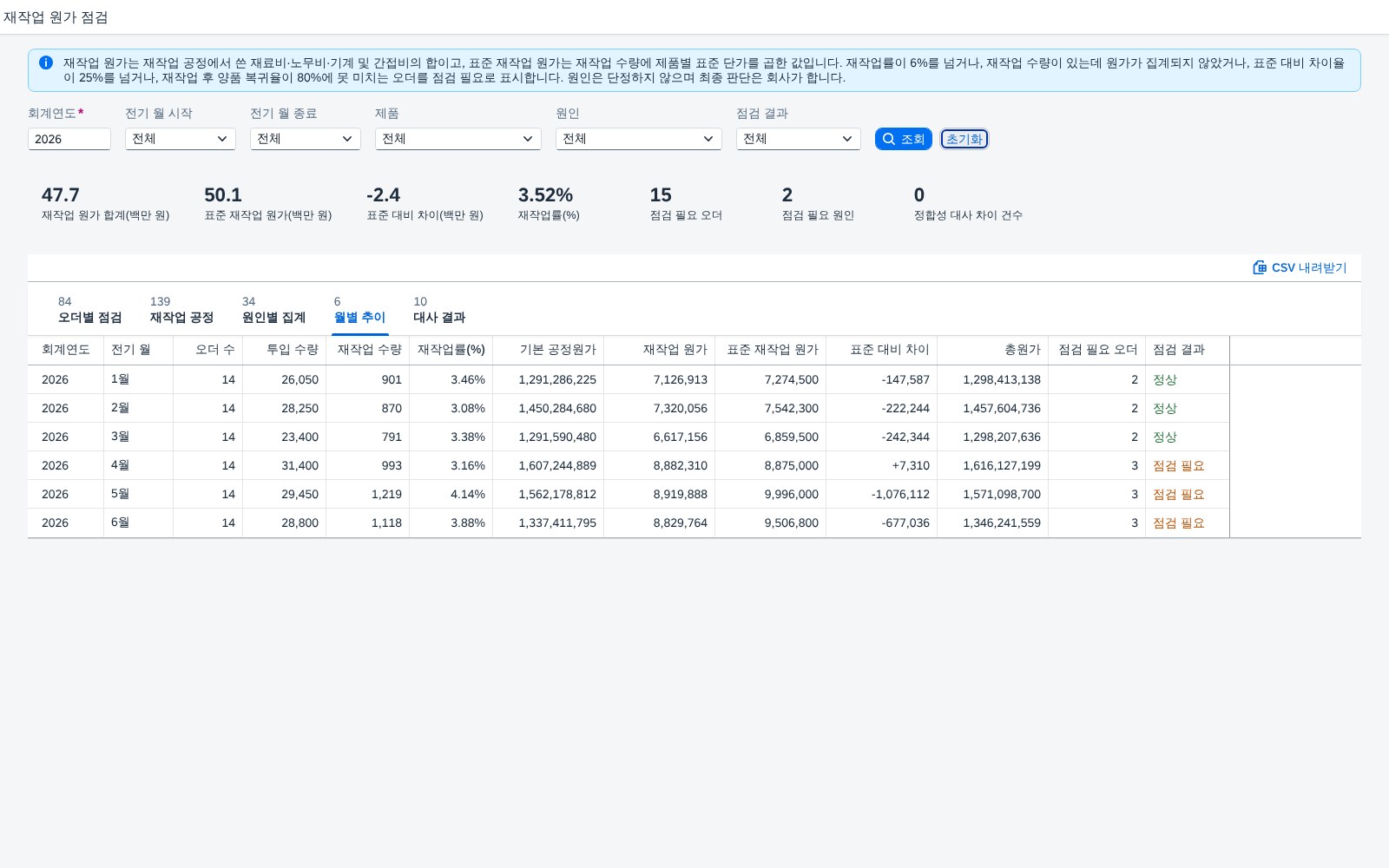Click the 총원가 column header

click(993, 350)
